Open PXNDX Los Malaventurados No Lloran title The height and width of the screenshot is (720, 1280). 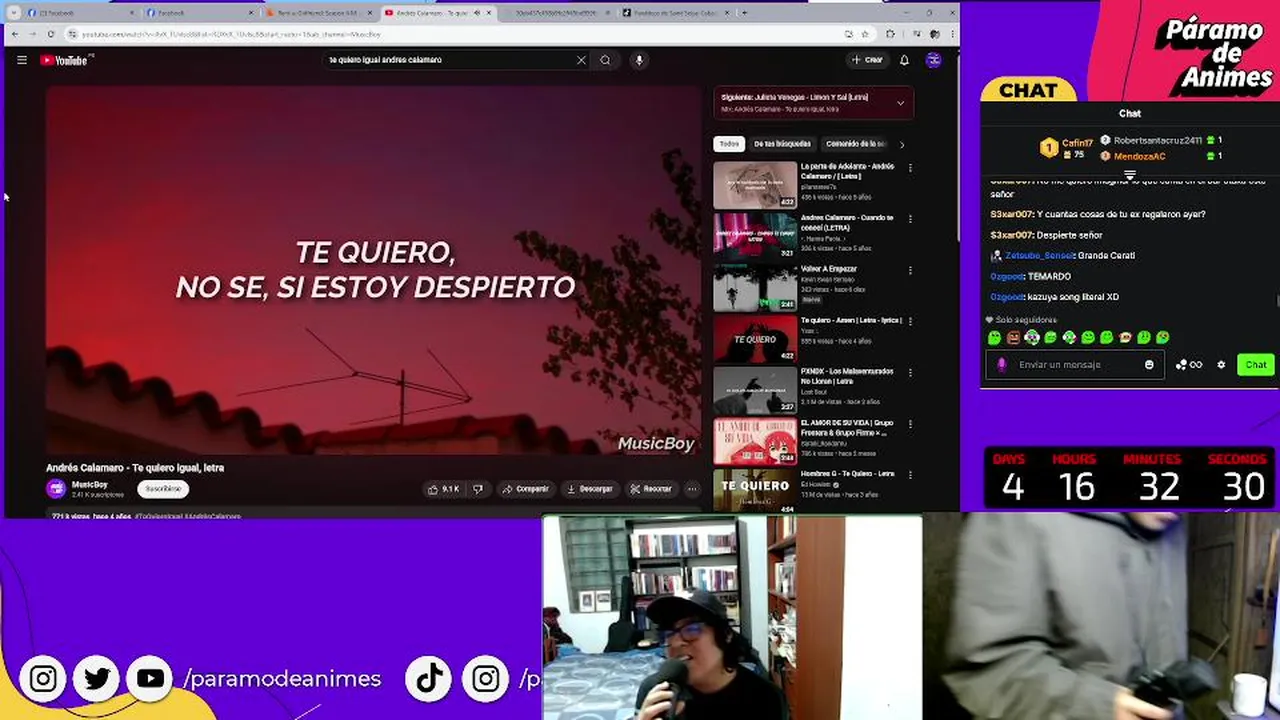(847, 375)
